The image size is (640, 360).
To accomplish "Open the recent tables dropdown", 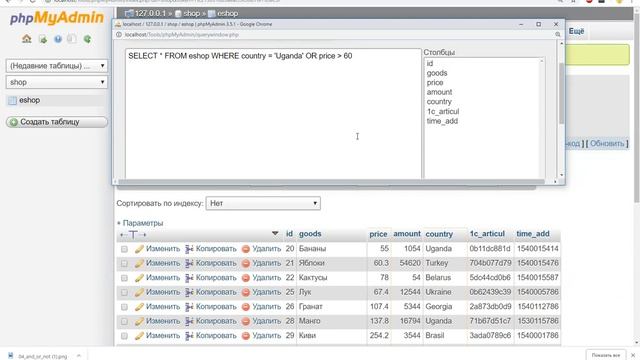I will click(57, 66).
